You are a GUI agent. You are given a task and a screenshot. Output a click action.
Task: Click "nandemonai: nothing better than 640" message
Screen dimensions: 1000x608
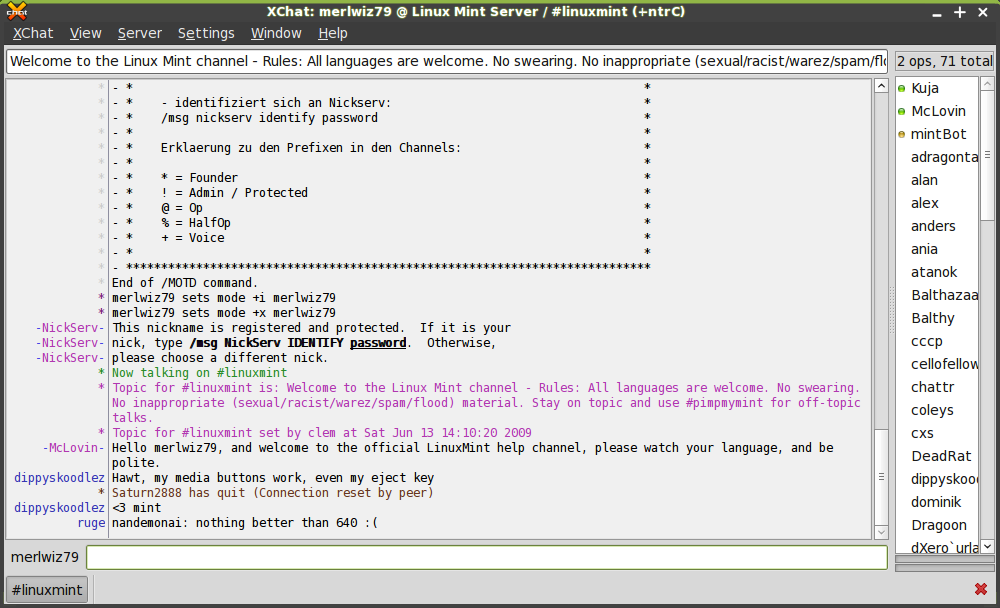245,523
